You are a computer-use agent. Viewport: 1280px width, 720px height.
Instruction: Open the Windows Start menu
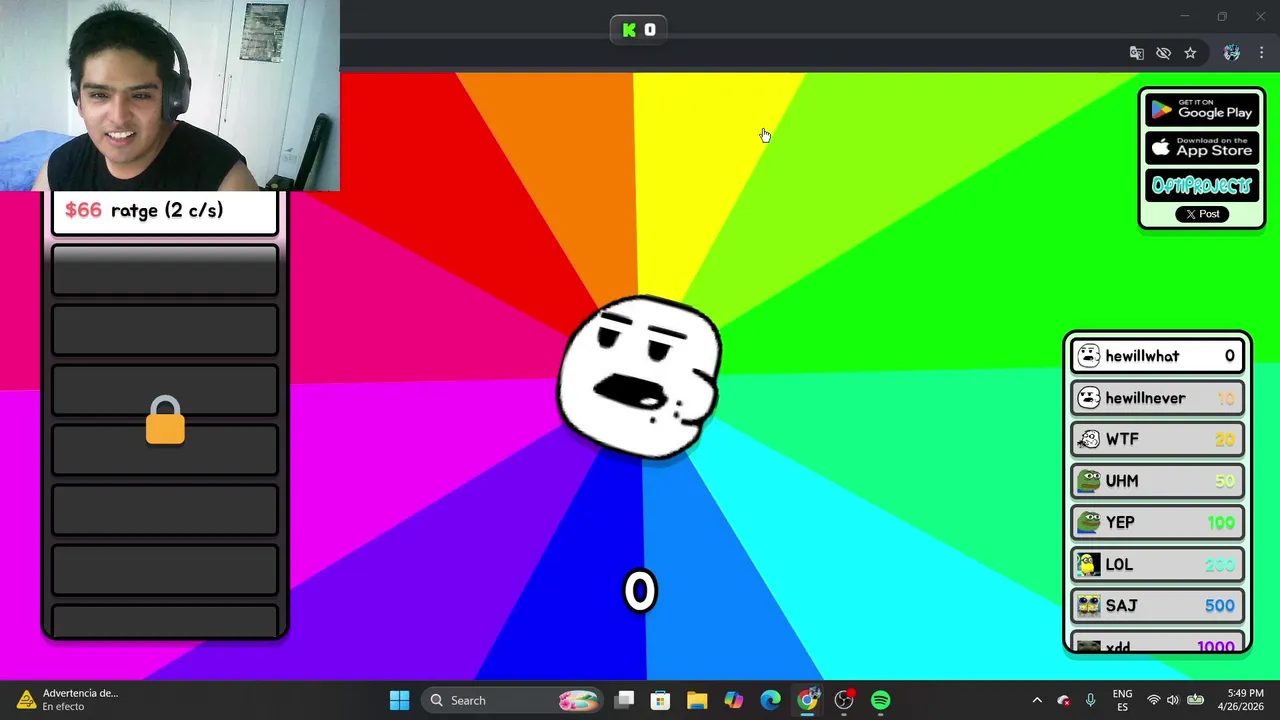pyautogui.click(x=399, y=700)
